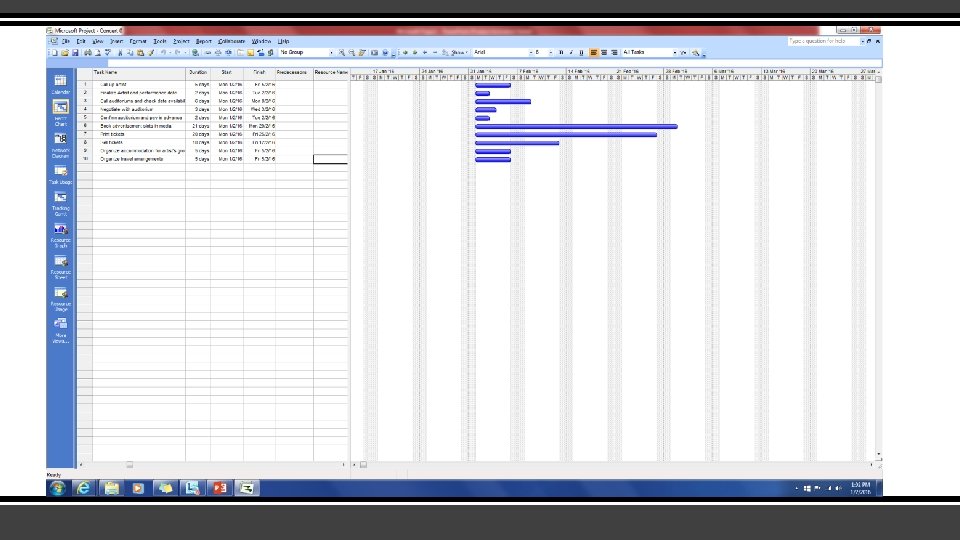
Task: Open the Tools menu
Action: click(x=160, y=41)
